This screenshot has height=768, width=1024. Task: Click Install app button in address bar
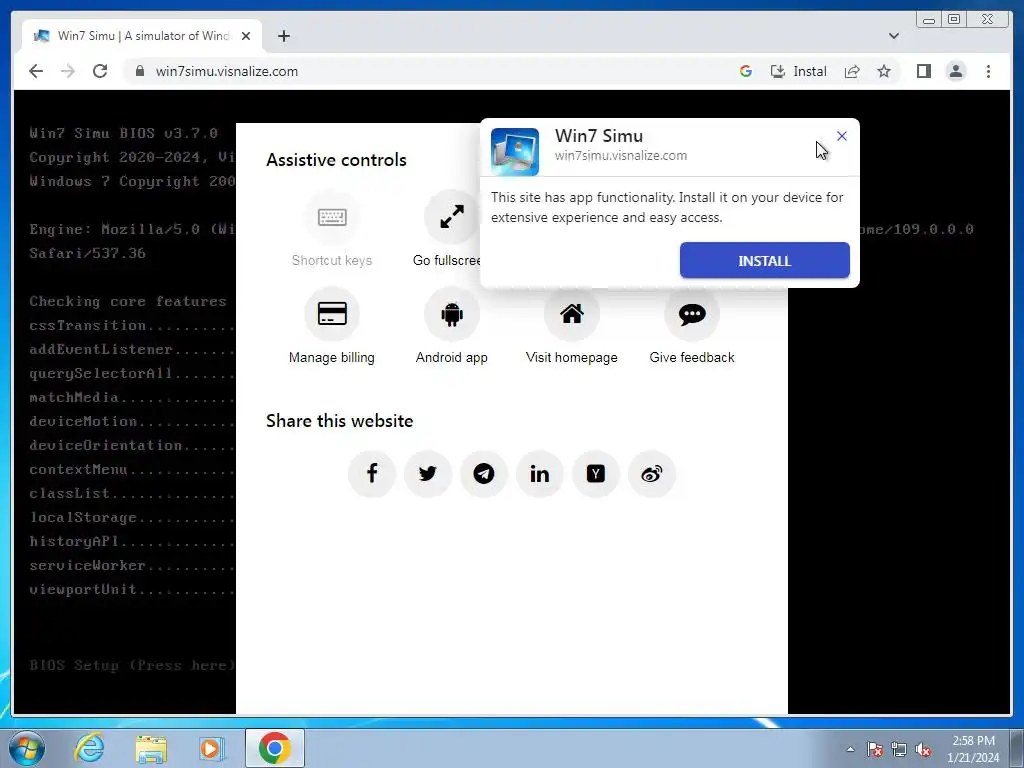[x=799, y=71]
